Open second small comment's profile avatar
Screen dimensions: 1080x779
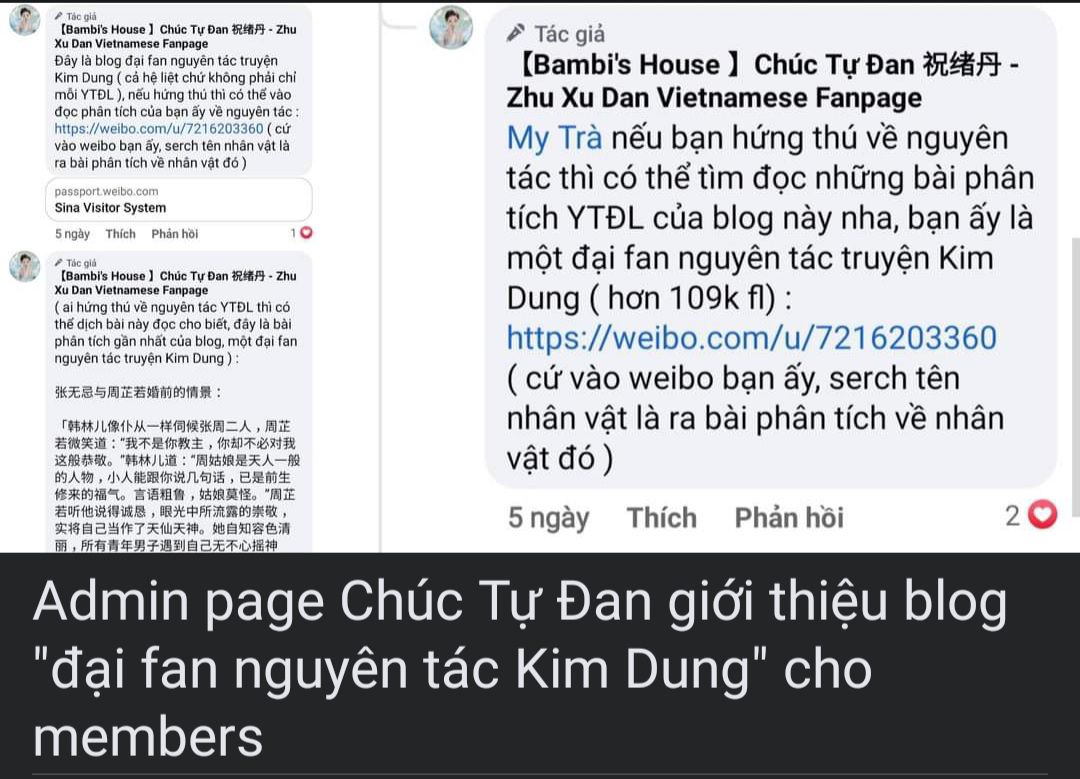25,266
